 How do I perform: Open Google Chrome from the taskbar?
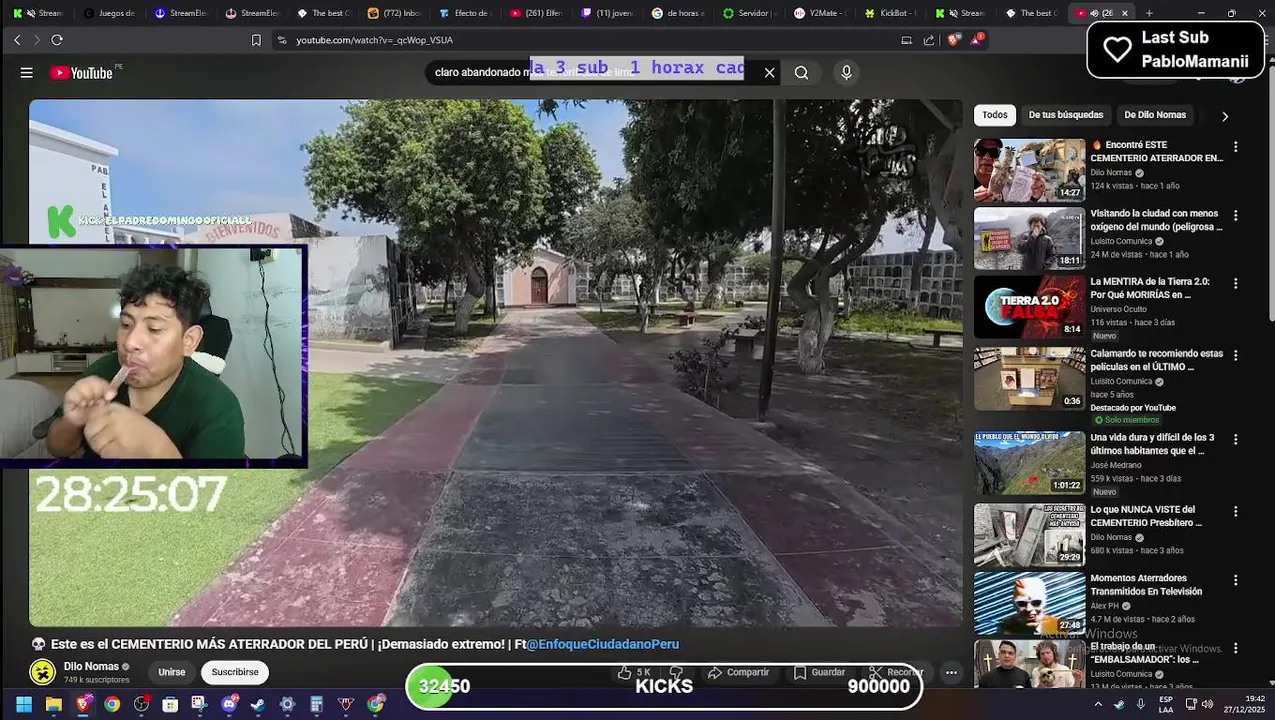pos(112,704)
